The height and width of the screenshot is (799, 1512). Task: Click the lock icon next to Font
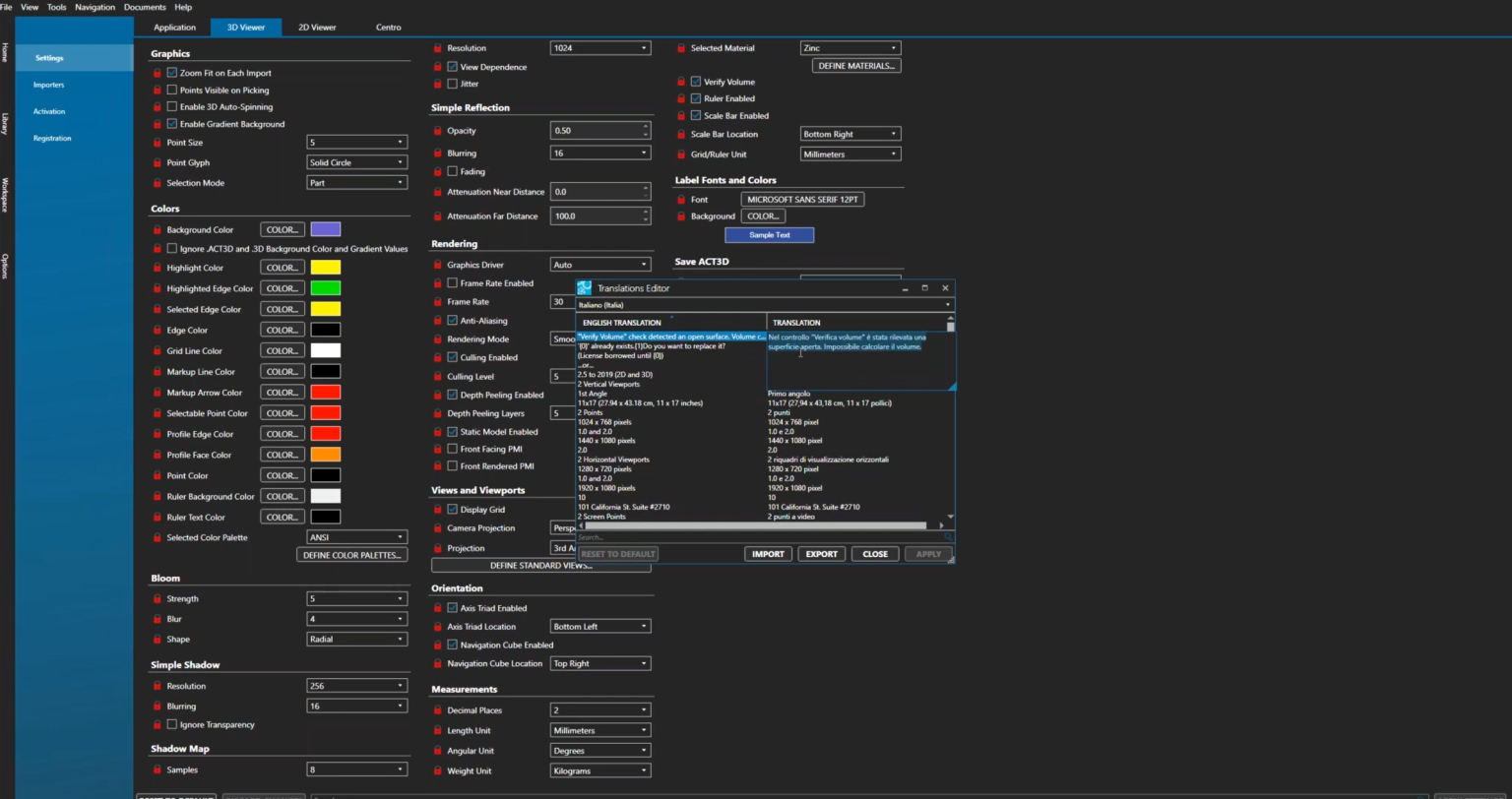click(681, 200)
